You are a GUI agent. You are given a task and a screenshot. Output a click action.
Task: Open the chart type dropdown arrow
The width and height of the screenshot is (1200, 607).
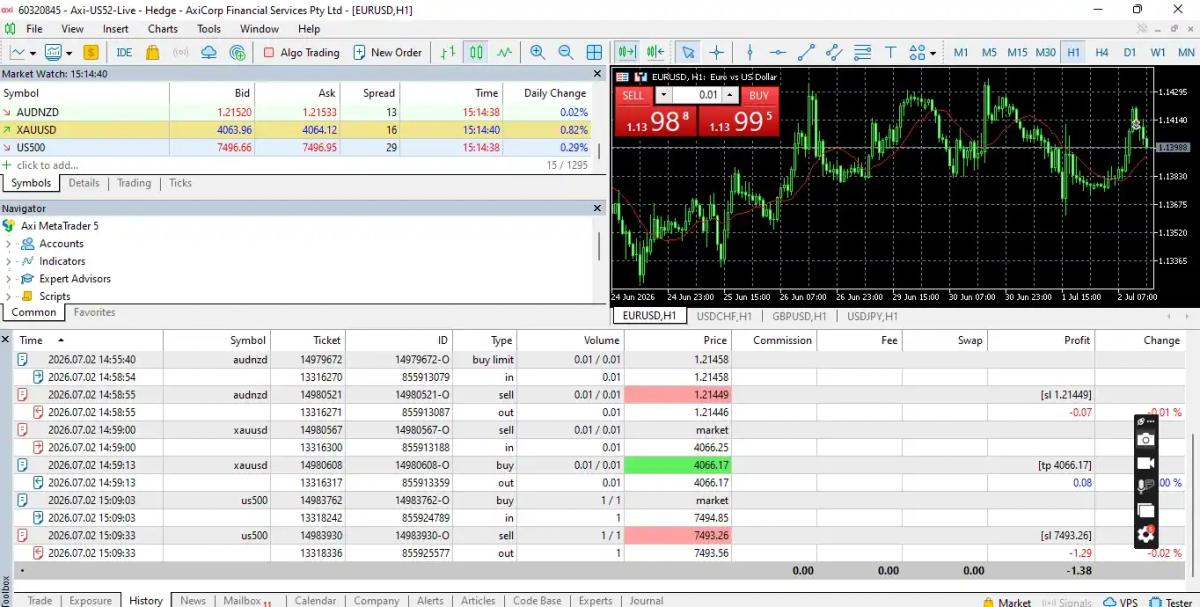[x=33, y=52]
